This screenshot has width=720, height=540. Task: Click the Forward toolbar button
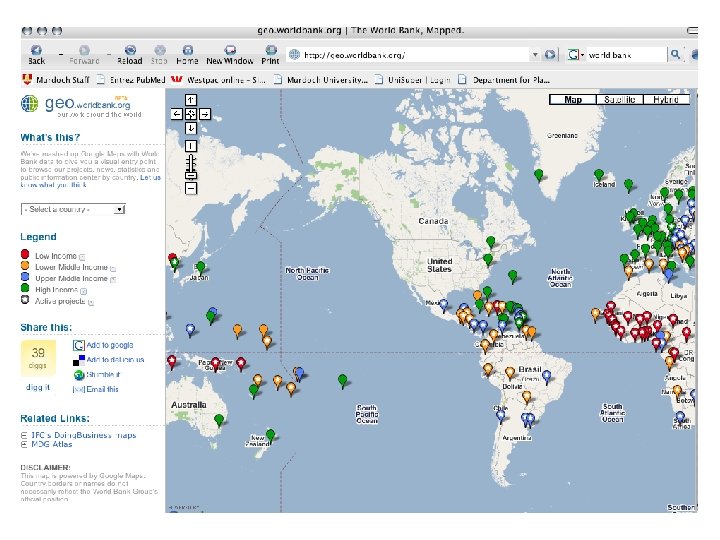84,55
